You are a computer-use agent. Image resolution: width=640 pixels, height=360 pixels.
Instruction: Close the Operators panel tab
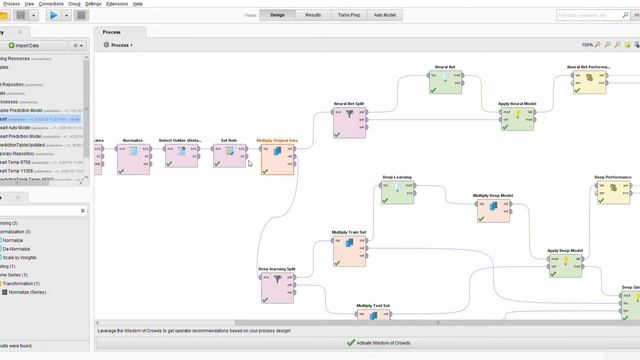[18, 197]
